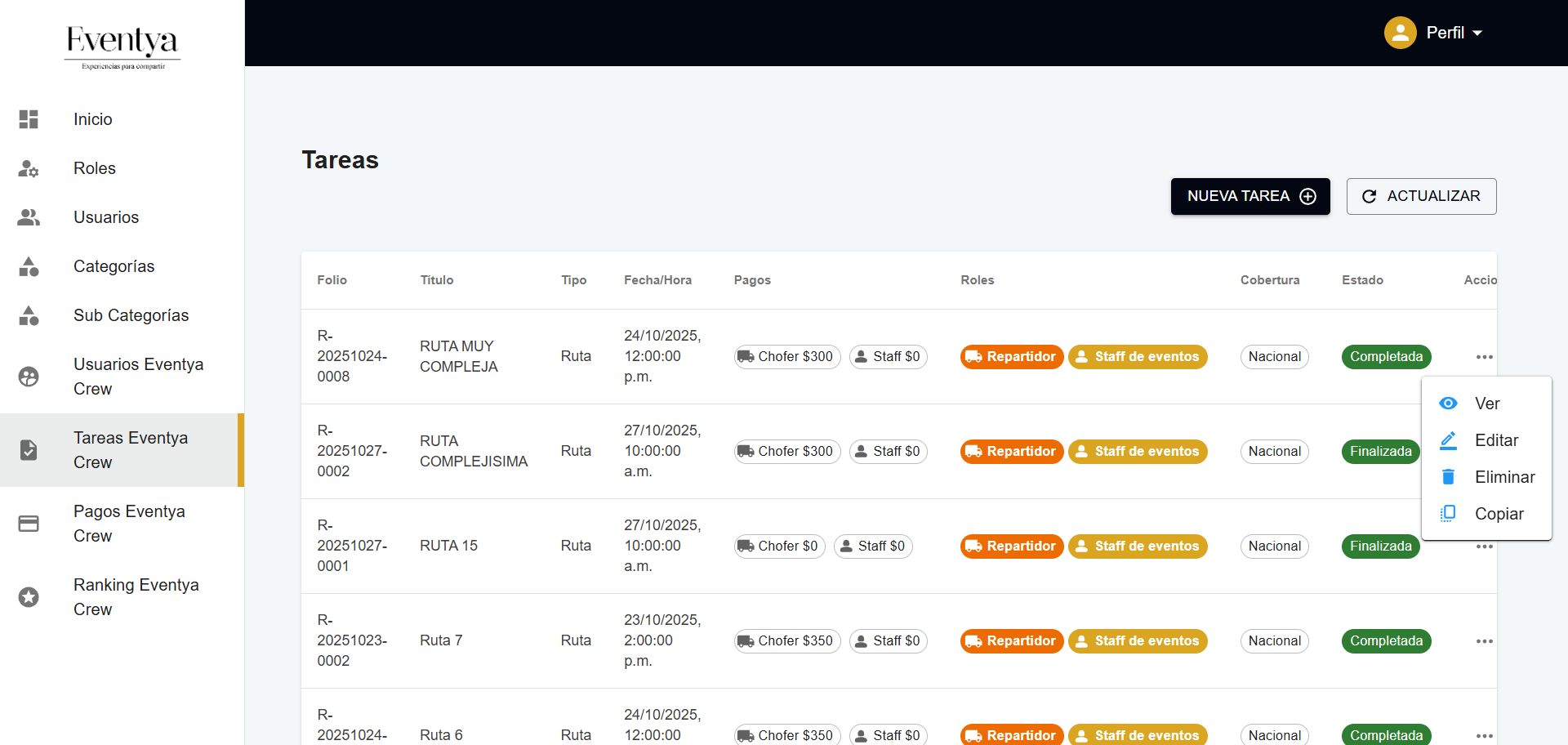
Task: Open three-dot actions menu for Ruta 7
Action: [x=1484, y=641]
